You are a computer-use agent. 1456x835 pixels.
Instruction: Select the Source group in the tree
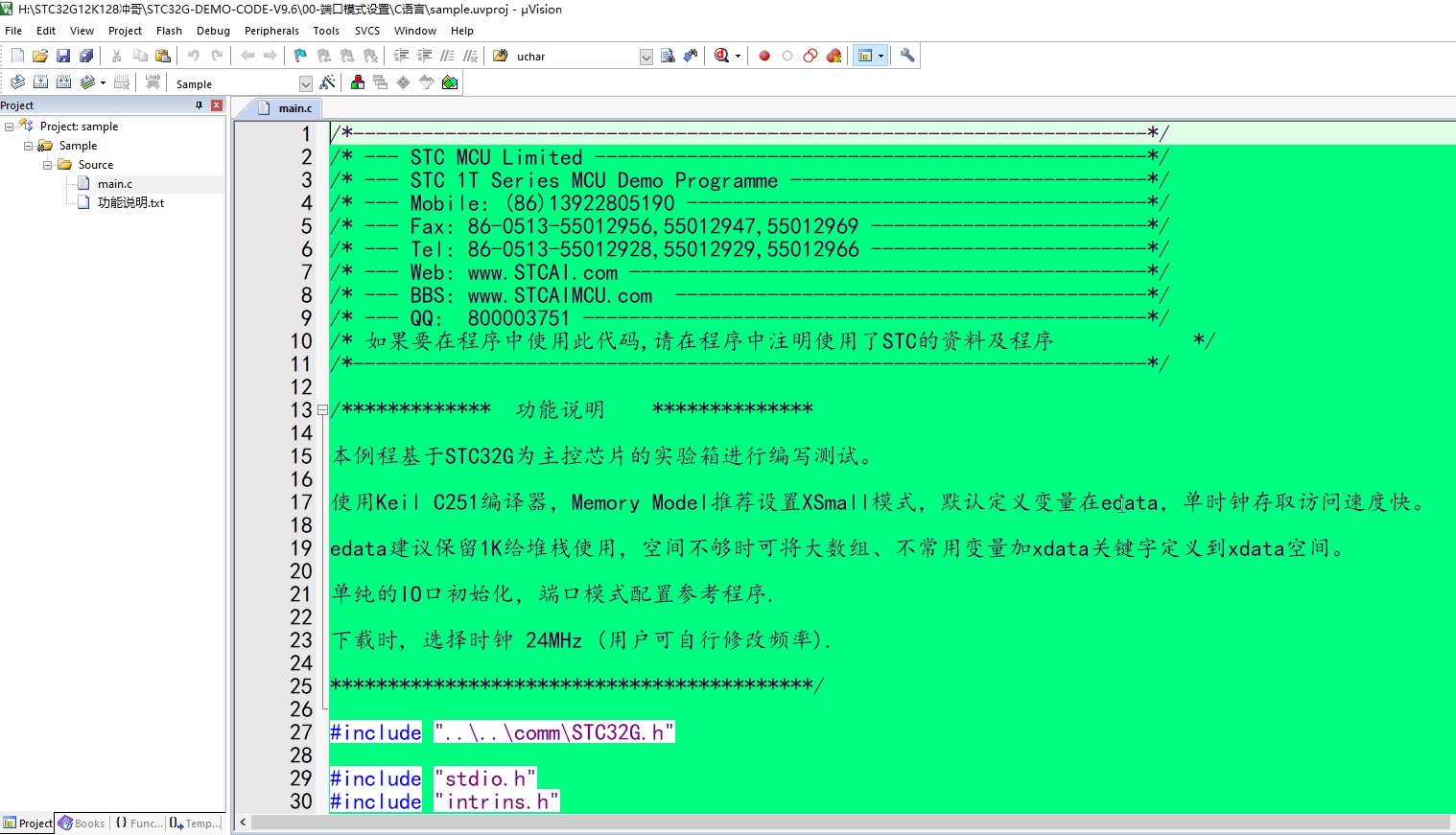(96, 165)
